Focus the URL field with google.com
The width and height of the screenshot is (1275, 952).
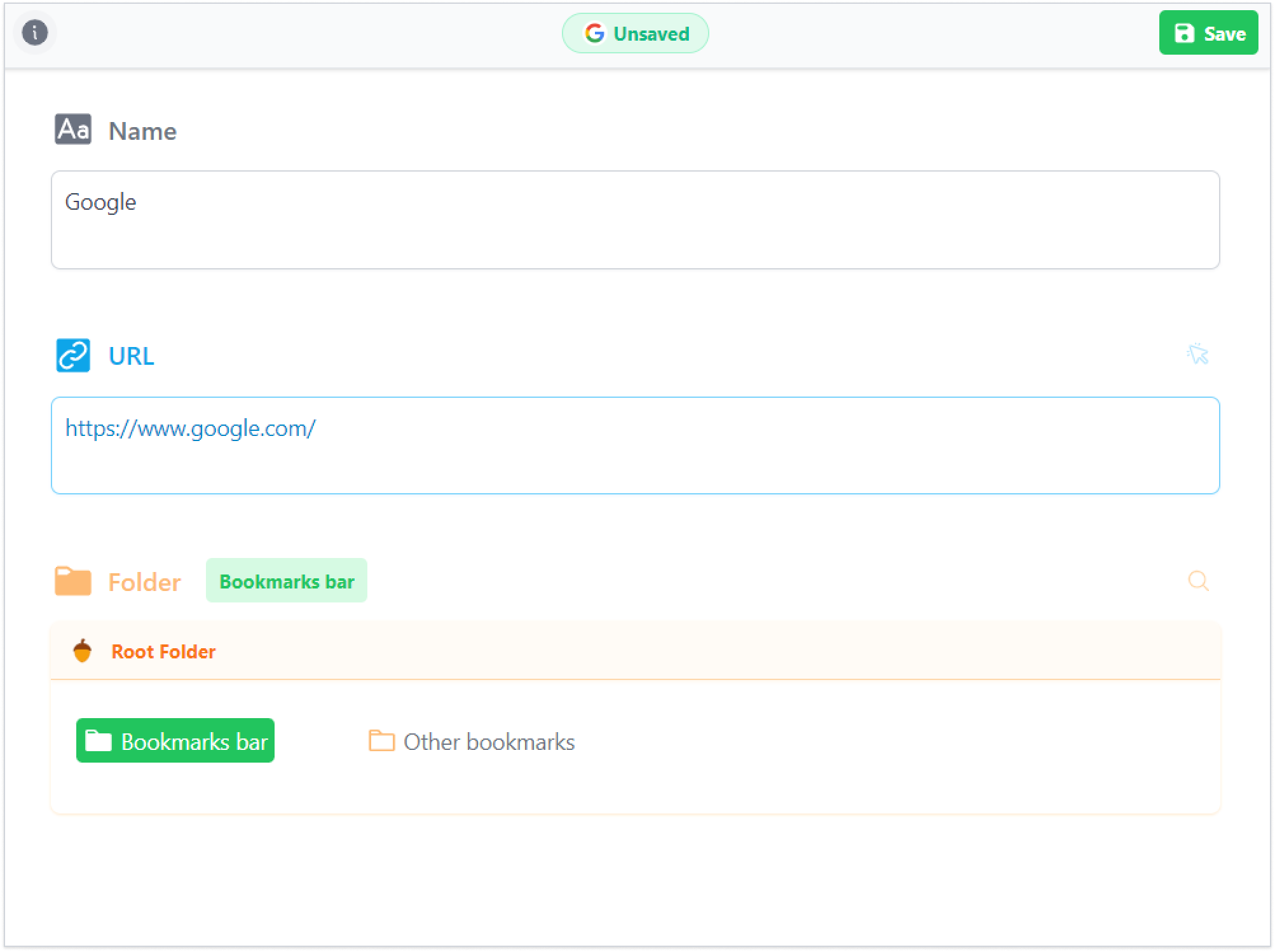click(635, 445)
